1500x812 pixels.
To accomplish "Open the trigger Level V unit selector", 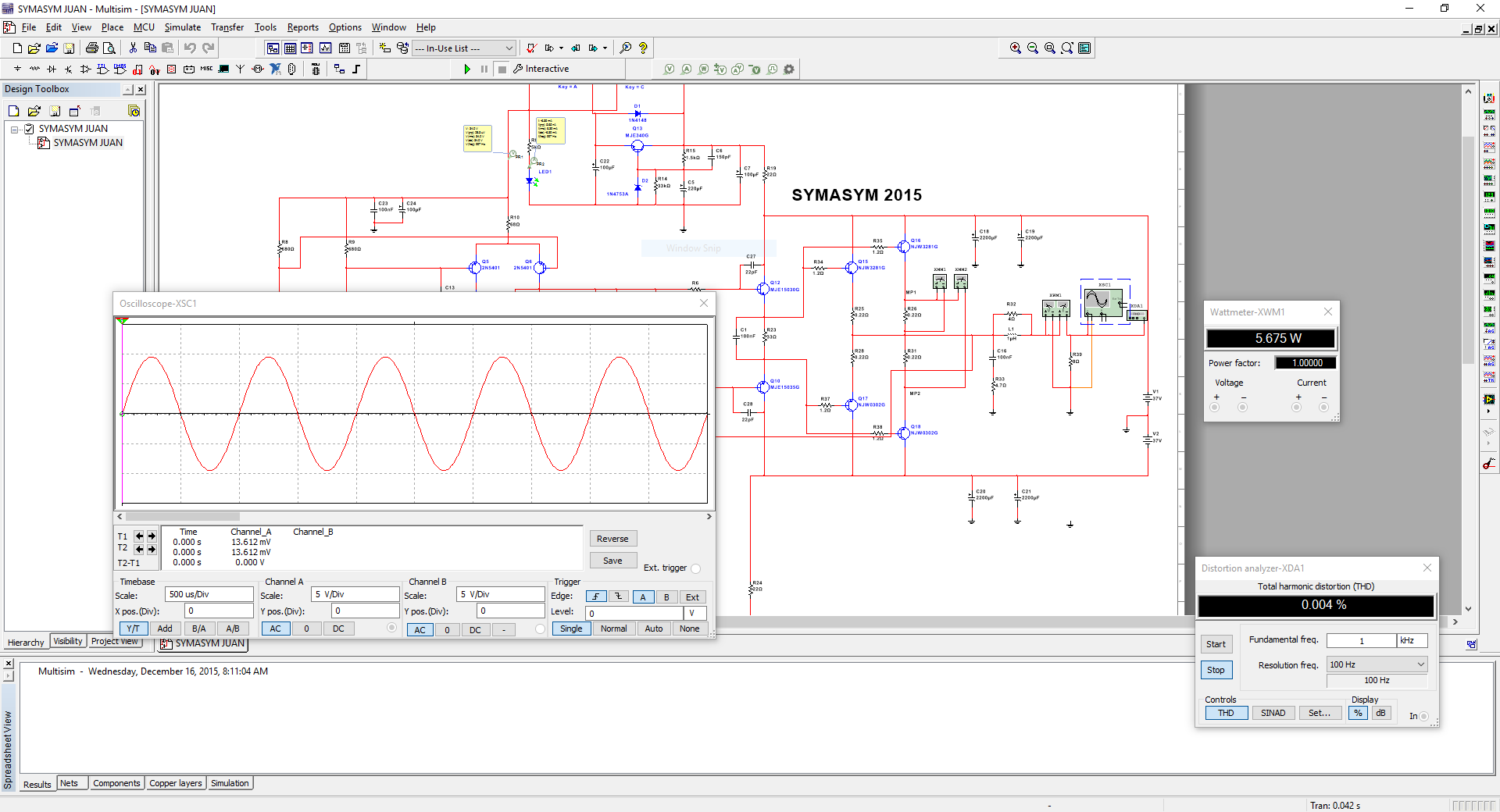I will tap(695, 613).
